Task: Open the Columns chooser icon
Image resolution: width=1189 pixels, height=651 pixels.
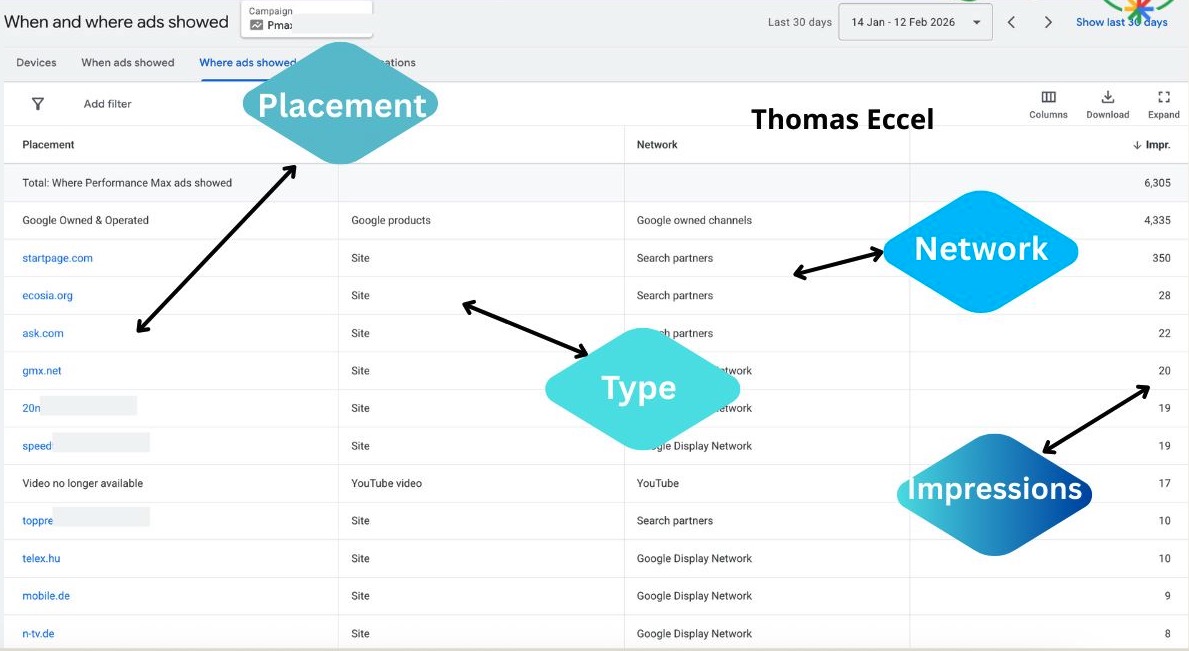Action: 1048,98
